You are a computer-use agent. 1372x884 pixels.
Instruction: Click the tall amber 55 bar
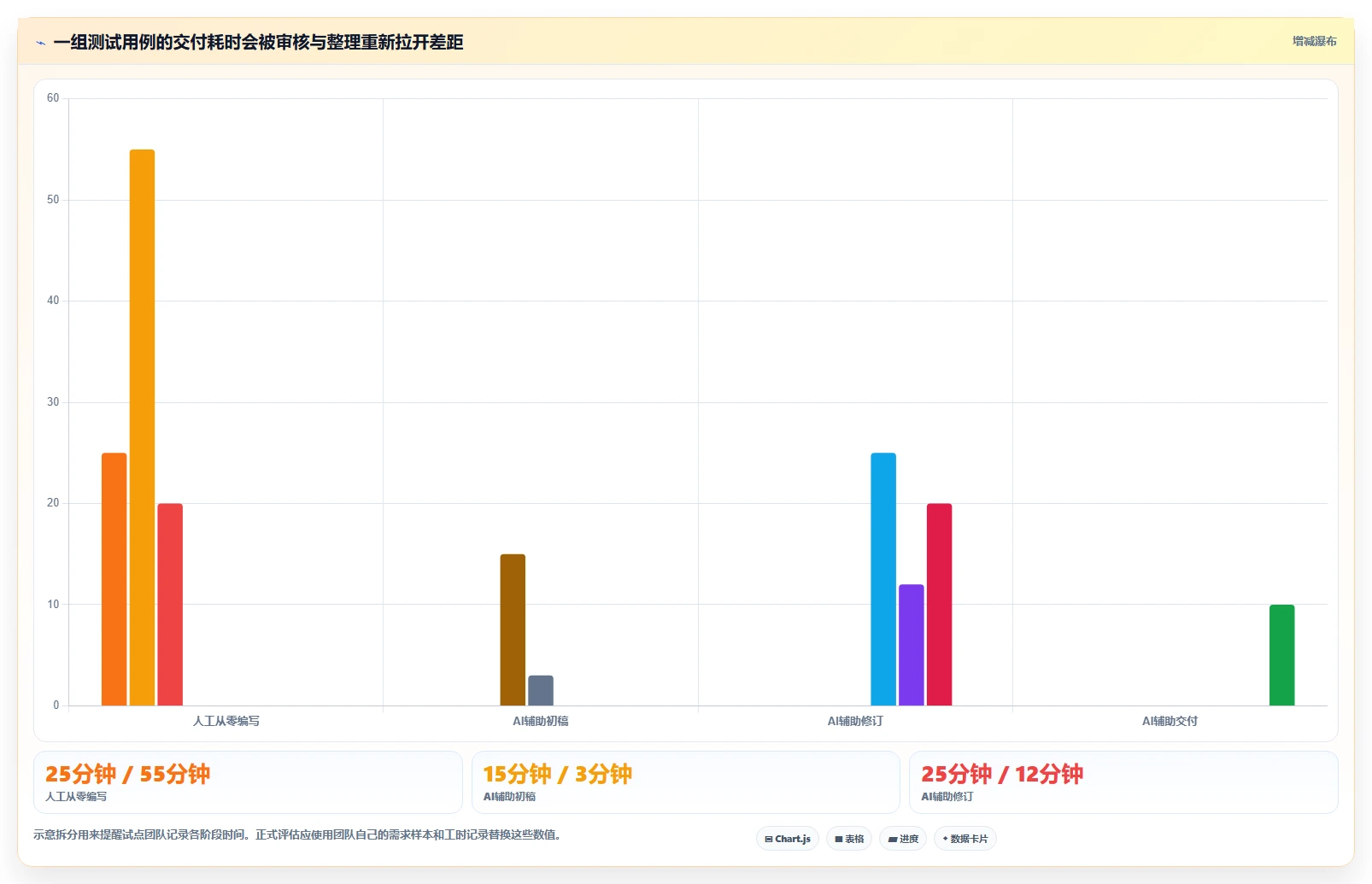(x=142, y=427)
